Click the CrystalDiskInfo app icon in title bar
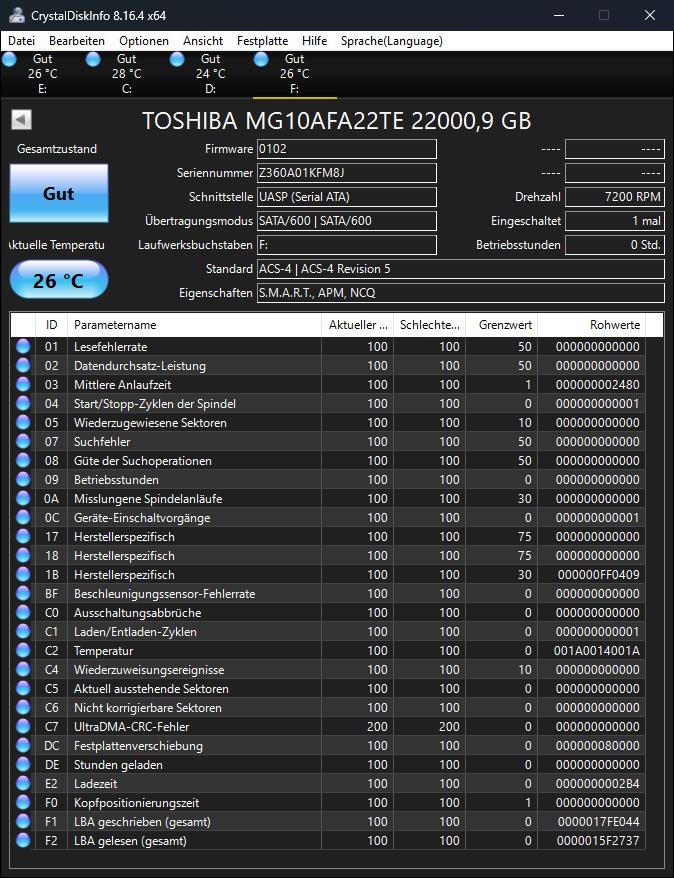674x878 pixels. pos(12,15)
